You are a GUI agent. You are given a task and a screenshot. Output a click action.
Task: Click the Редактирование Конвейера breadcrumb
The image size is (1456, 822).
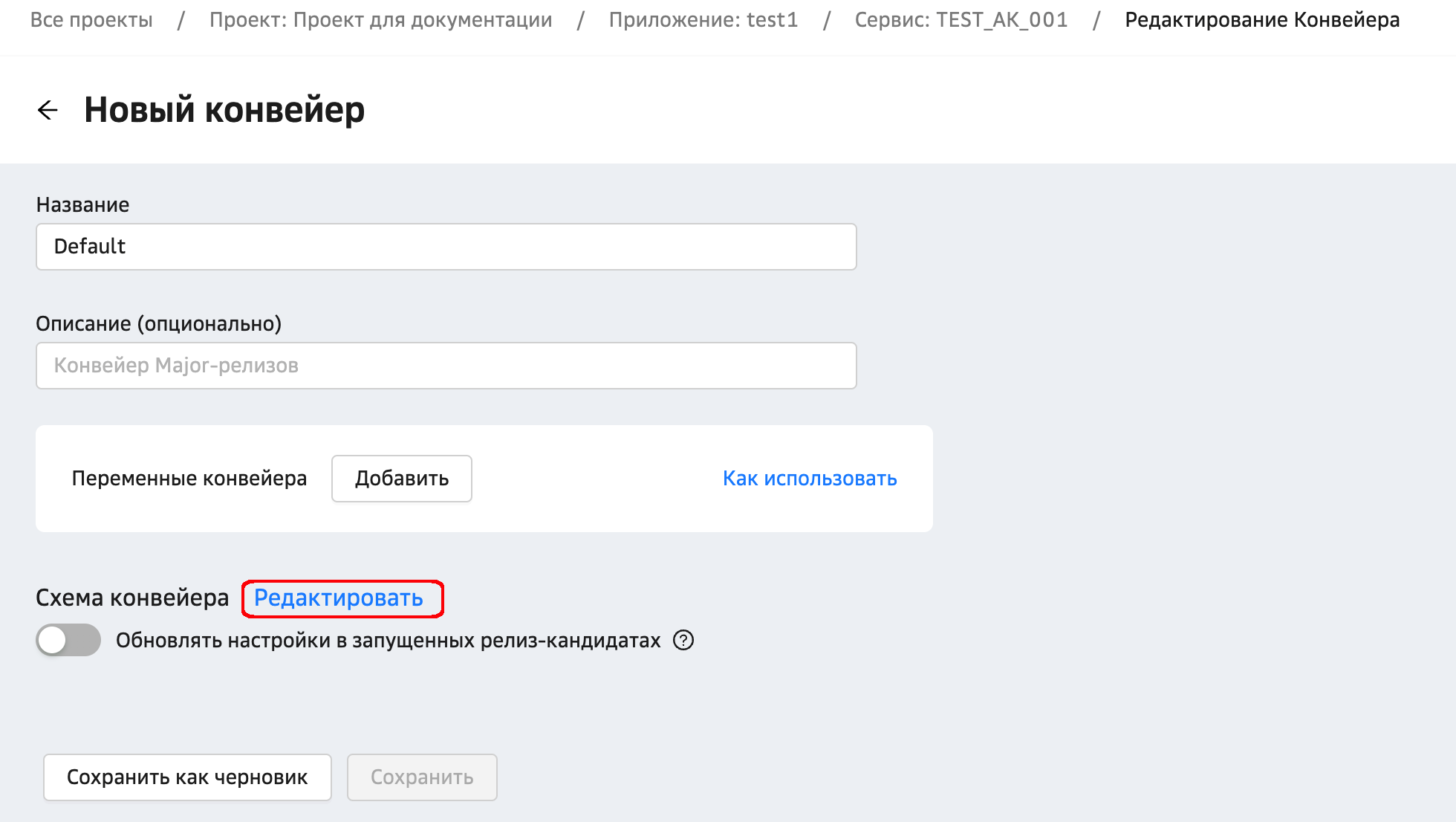[x=1261, y=20]
